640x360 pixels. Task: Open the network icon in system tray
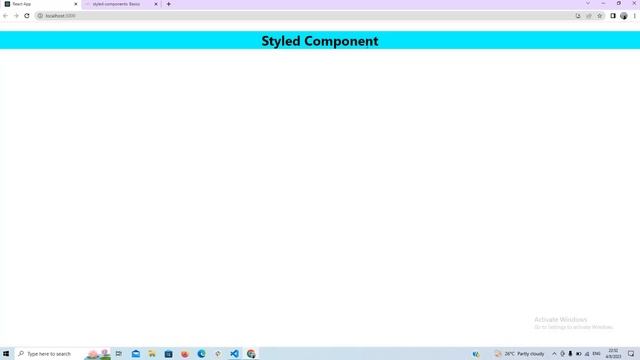587,354
